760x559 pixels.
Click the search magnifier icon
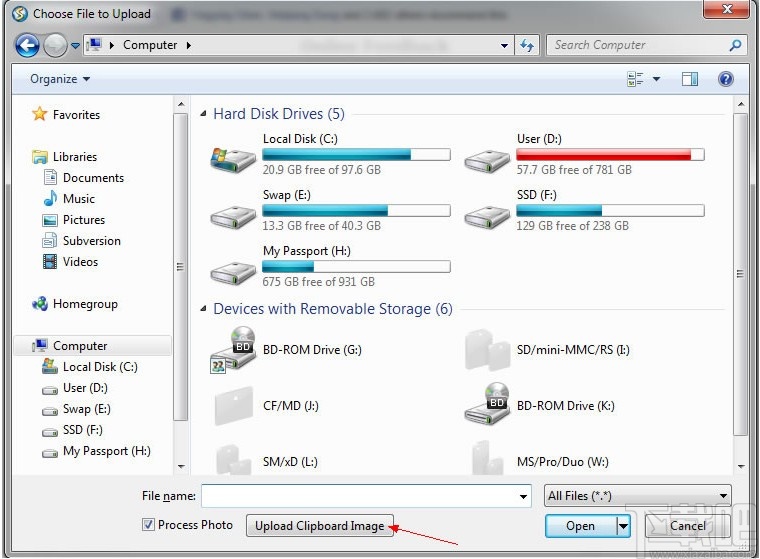(735, 45)
